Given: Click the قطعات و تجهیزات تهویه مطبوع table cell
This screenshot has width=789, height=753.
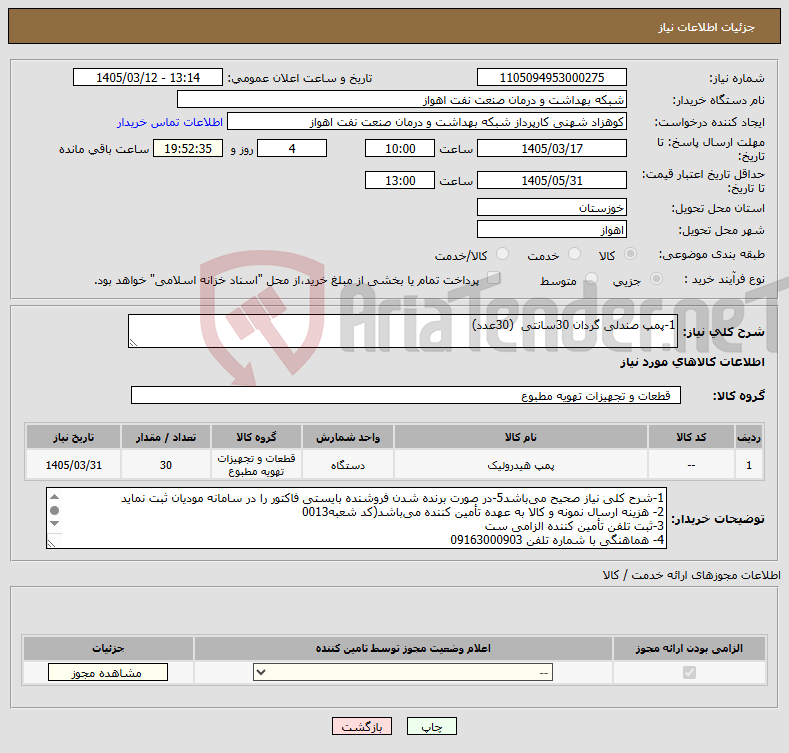Looking at the screenshot, I should click(256, 465).
